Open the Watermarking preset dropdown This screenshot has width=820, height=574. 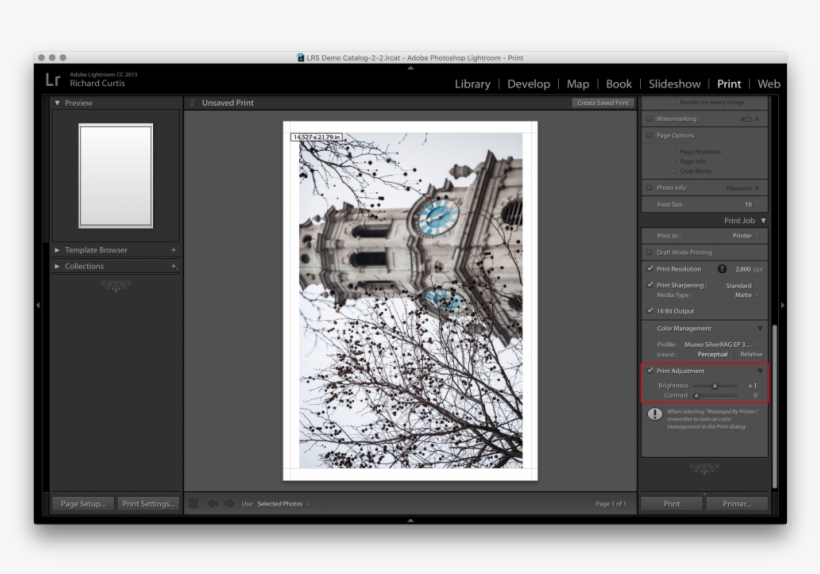click(749, 119)
